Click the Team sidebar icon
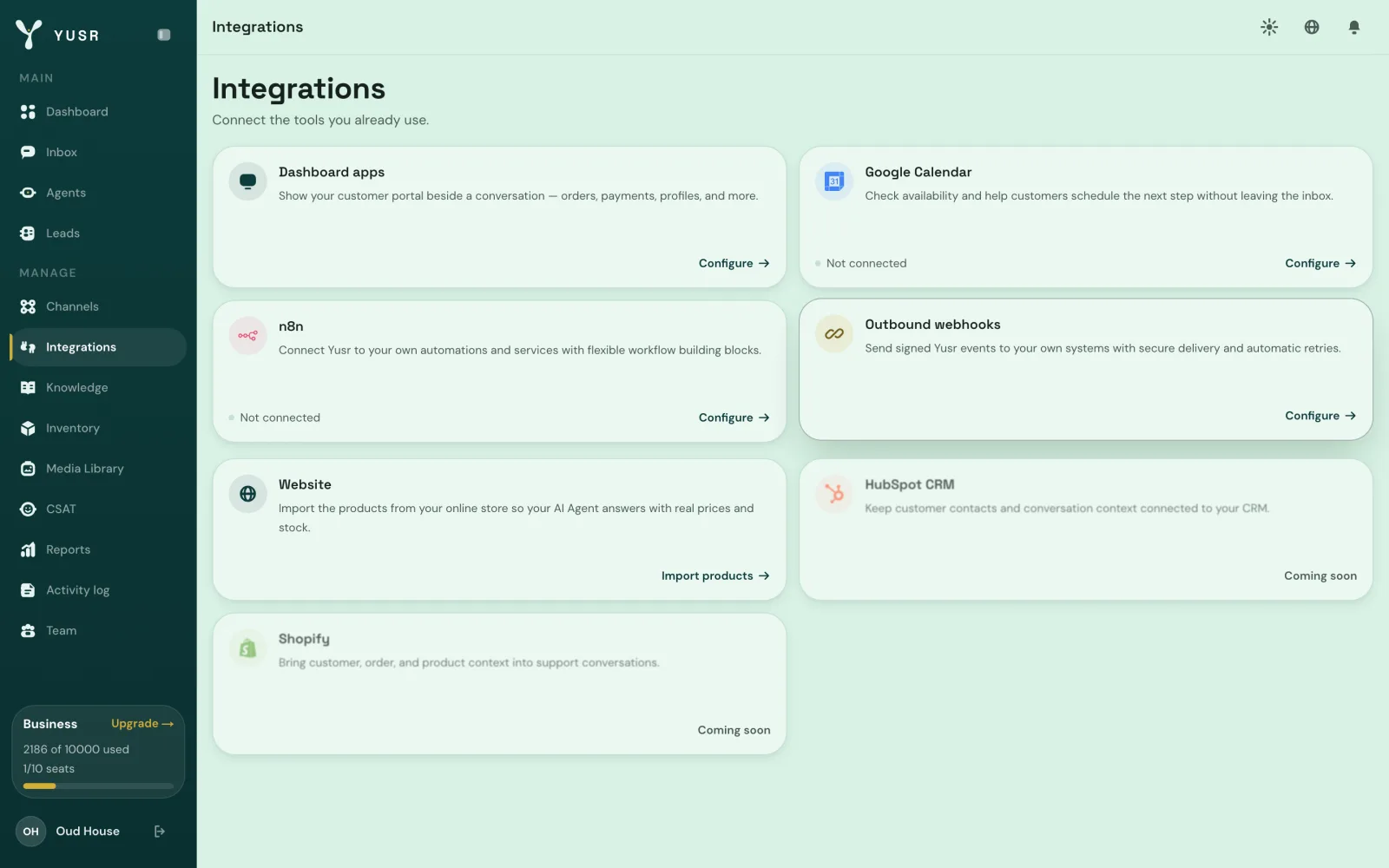The width and height of the screenshot is (1389, 868). tap(28, 631)
